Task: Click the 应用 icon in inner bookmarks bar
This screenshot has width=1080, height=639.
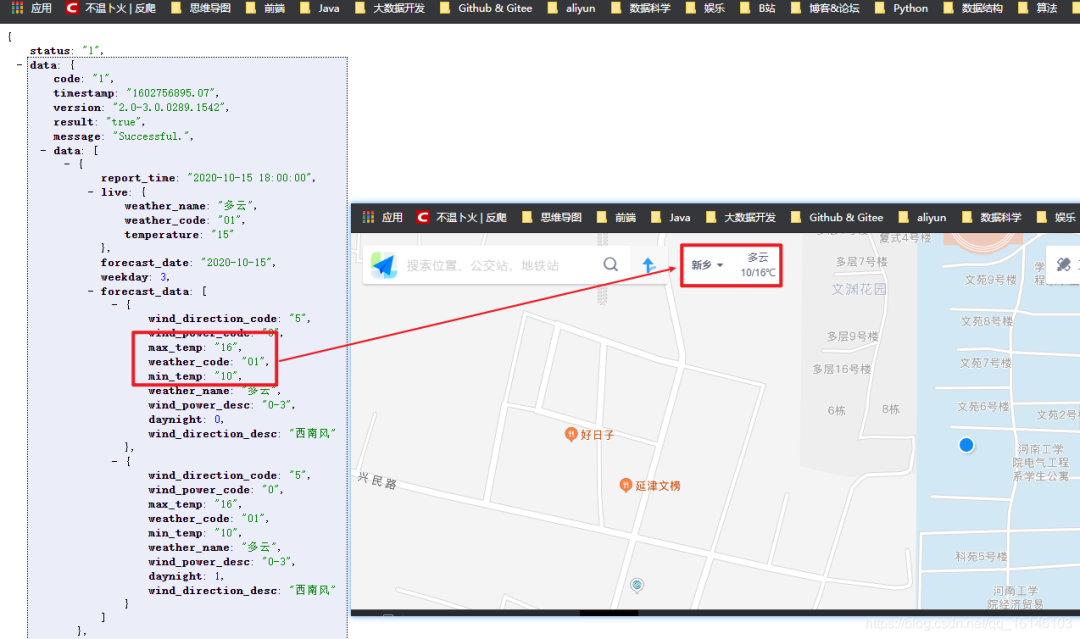Action: [383, 218]
